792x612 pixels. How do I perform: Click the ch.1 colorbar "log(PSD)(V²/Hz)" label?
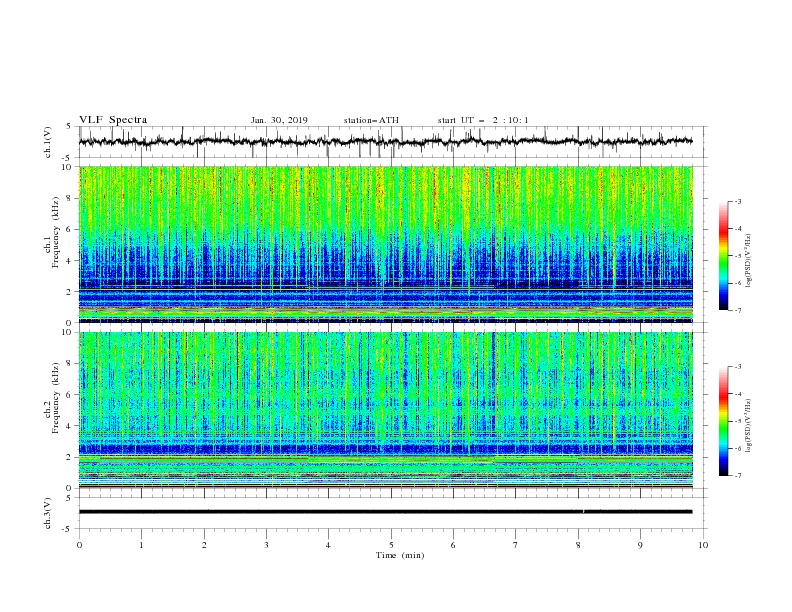[x=748, y=261]
